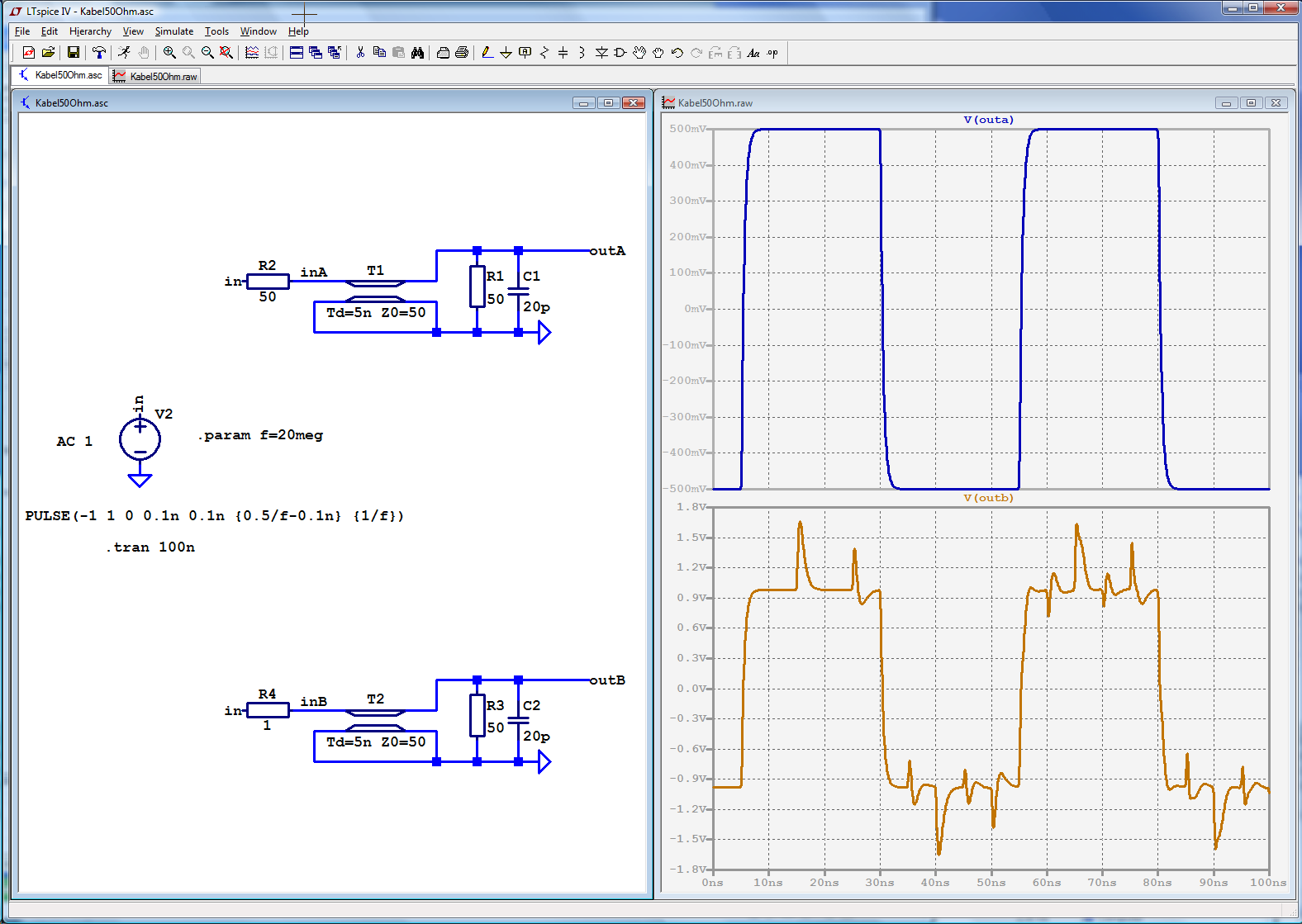Place a Ground symbol
Screen dimensions: 1302x924
pos(506,53)
